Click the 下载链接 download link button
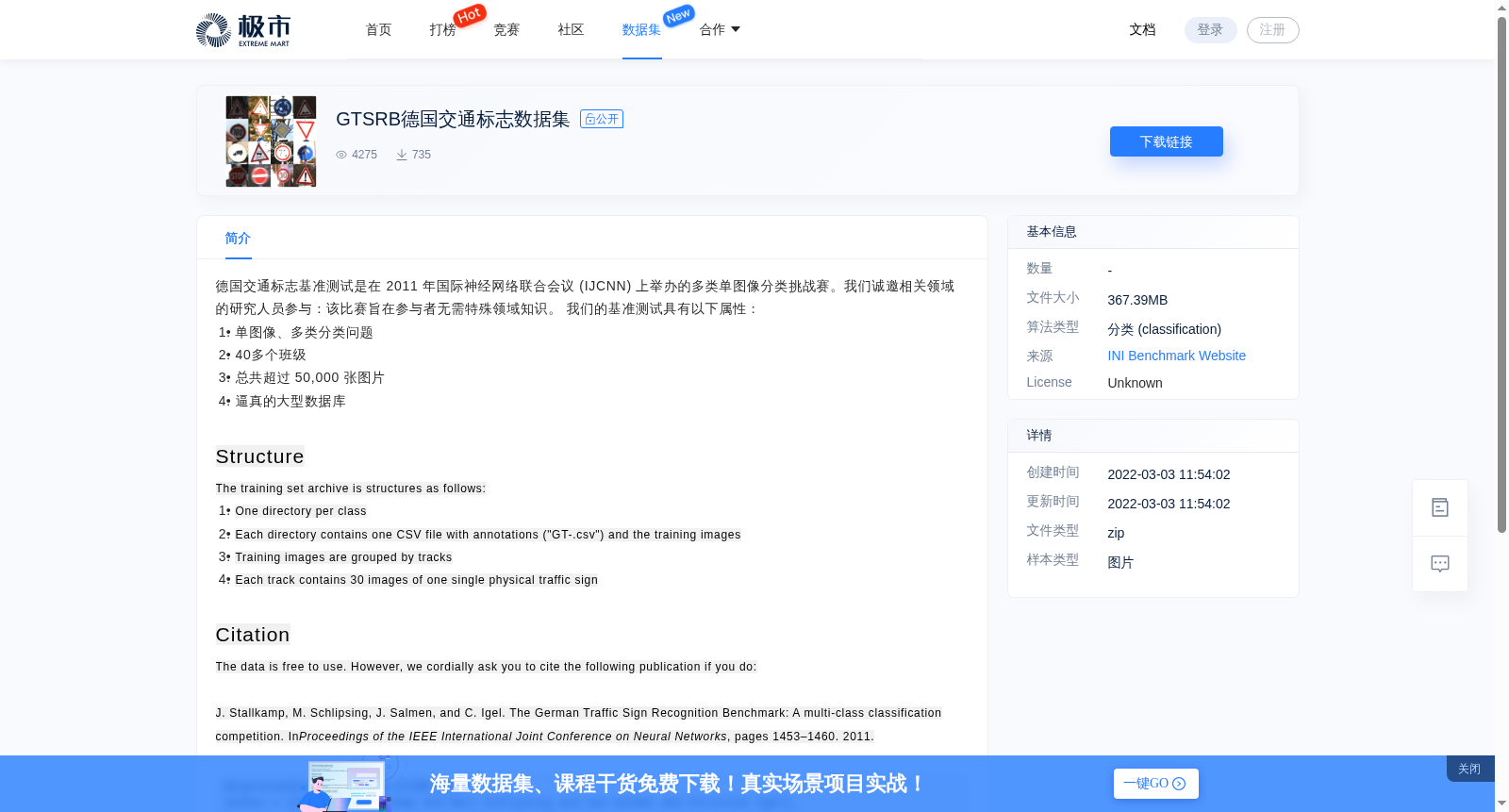Screen dimensions: 1509x812 [x=1166, y=141]
